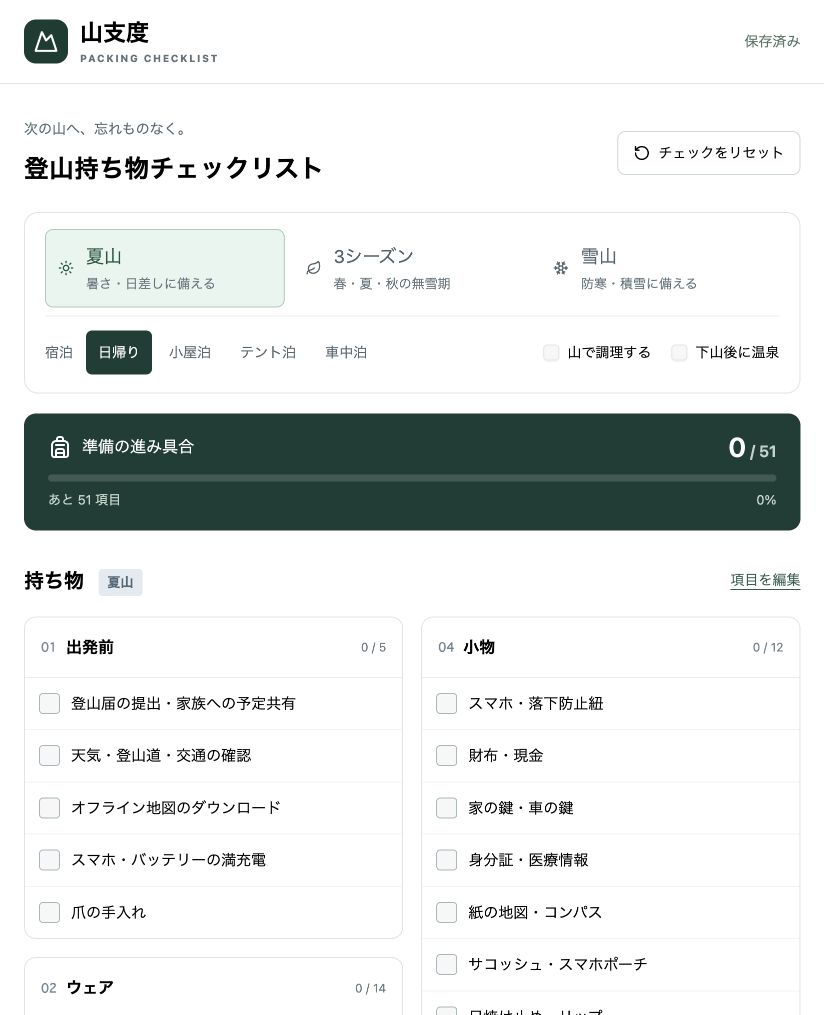Click the progress bar track
824x1015 pixels.
click(412, 478)
